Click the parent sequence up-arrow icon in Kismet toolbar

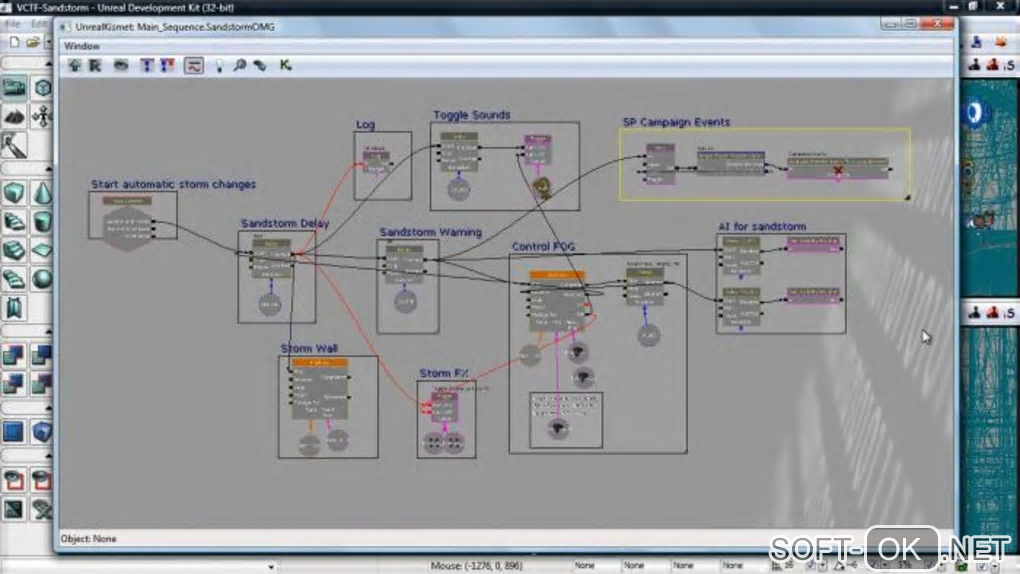75,65
